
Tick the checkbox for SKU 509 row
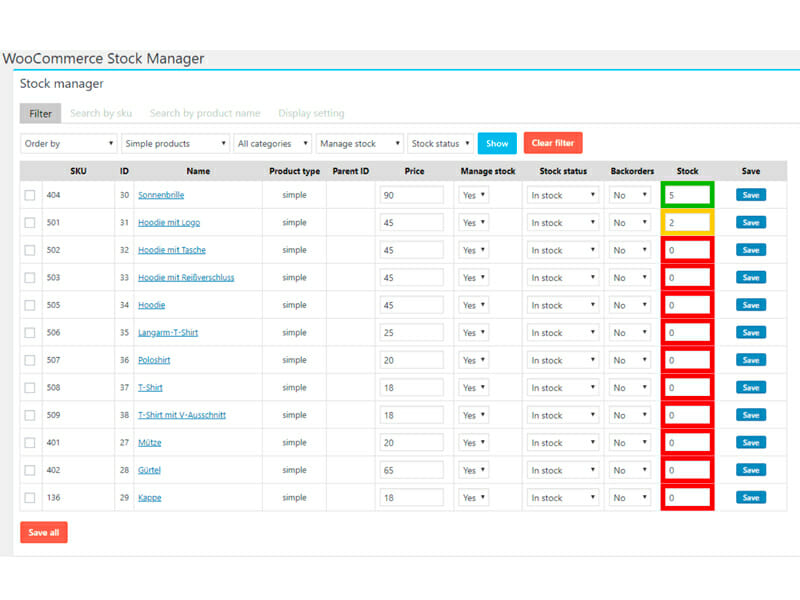click(30, 415)
